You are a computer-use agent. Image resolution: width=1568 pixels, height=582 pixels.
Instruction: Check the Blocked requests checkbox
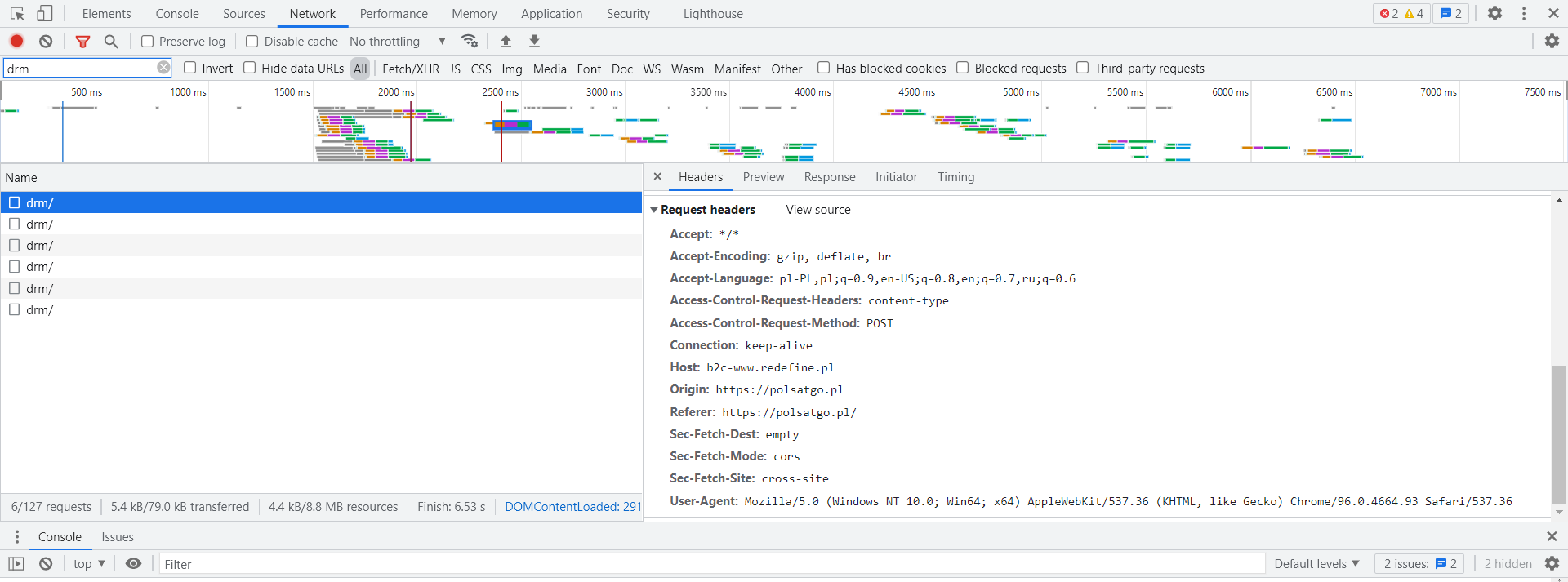coord(963,68)
